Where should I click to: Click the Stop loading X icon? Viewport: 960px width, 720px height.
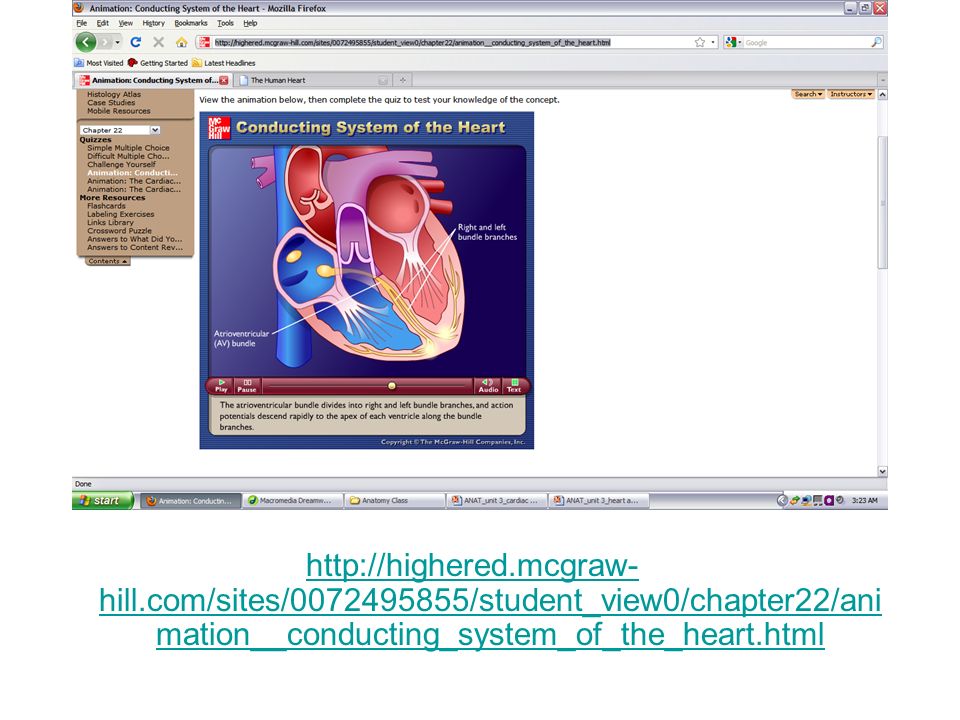point(159,42)
